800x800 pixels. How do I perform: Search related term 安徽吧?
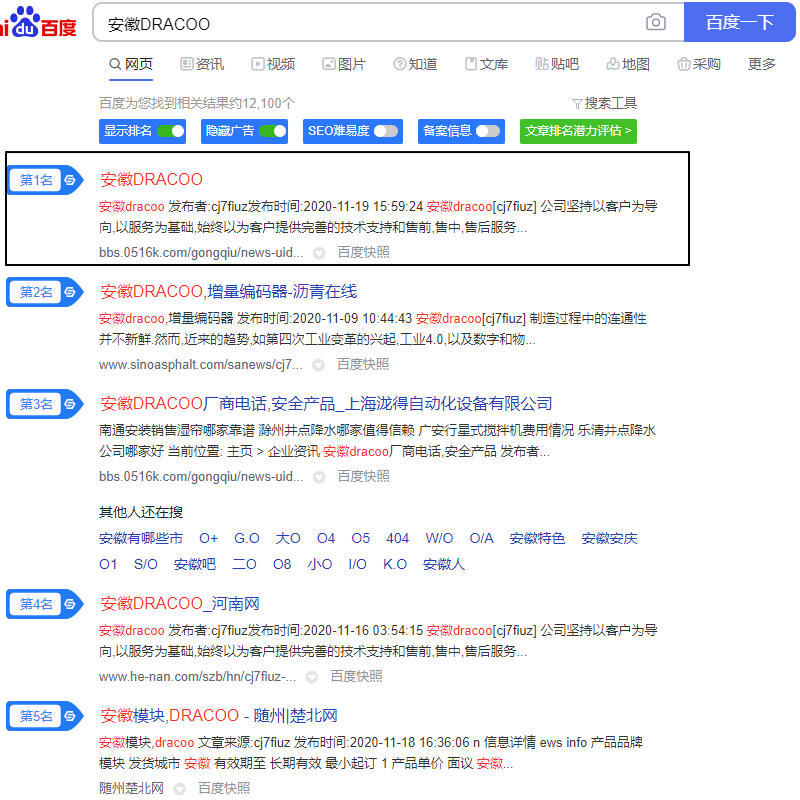[x=195, y=565]
